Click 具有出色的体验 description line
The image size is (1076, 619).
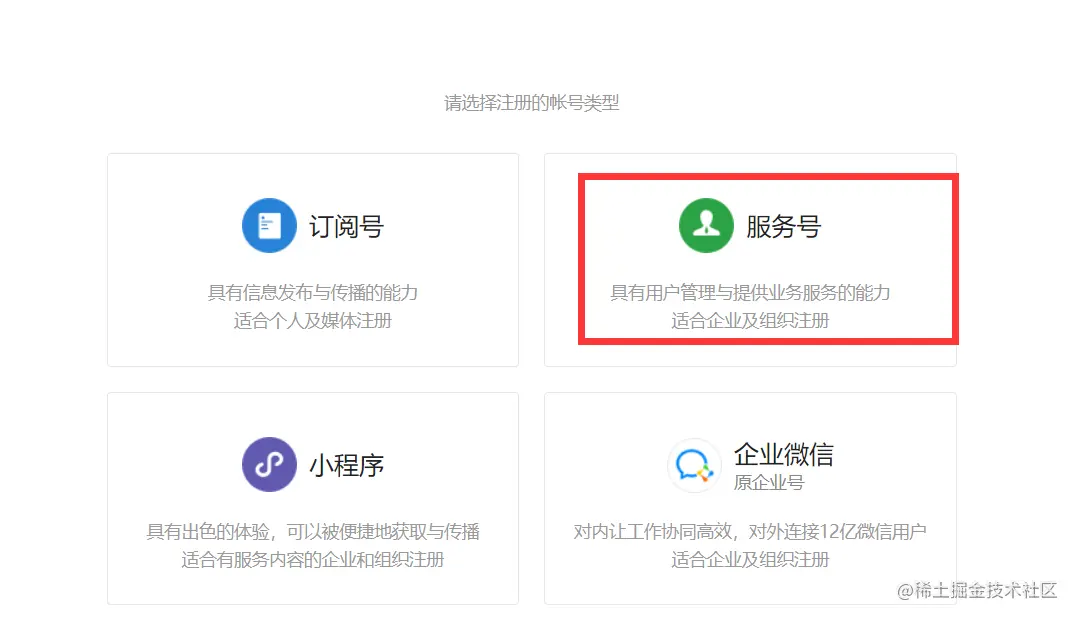pos(313,532)
